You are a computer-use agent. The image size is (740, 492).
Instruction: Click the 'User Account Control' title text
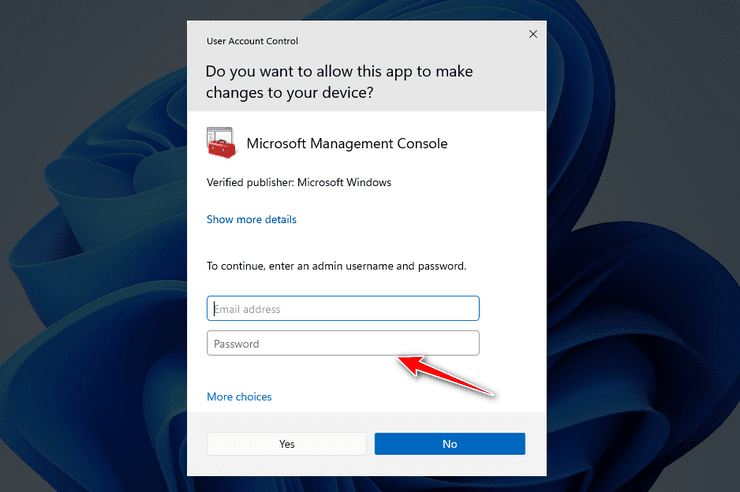(252, 41)
